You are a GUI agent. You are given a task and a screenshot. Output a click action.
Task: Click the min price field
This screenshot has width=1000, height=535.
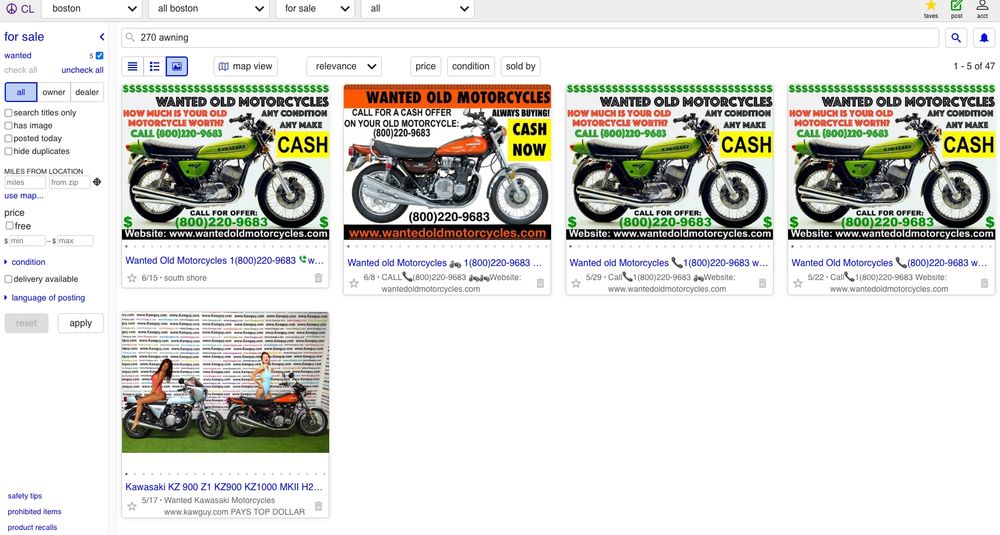click(27, 241)
